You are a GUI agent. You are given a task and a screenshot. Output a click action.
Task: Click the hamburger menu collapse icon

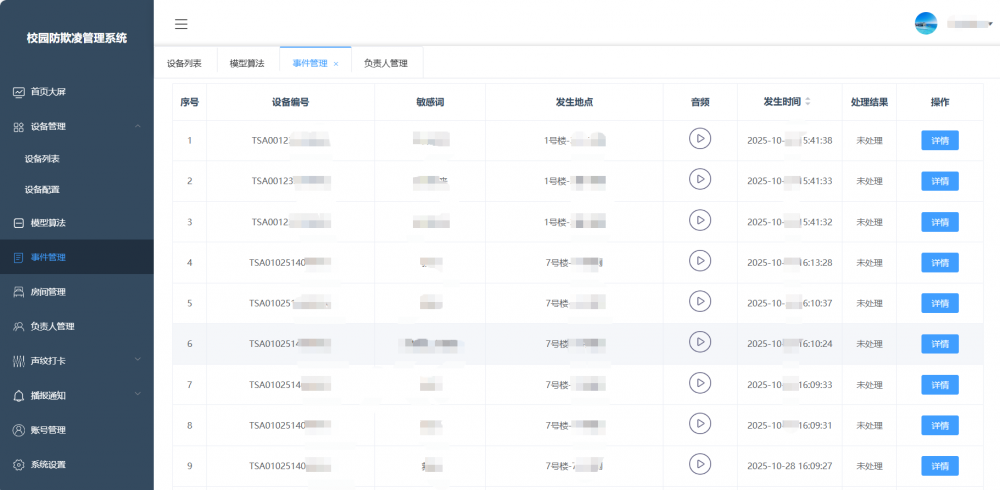[181, 24]
